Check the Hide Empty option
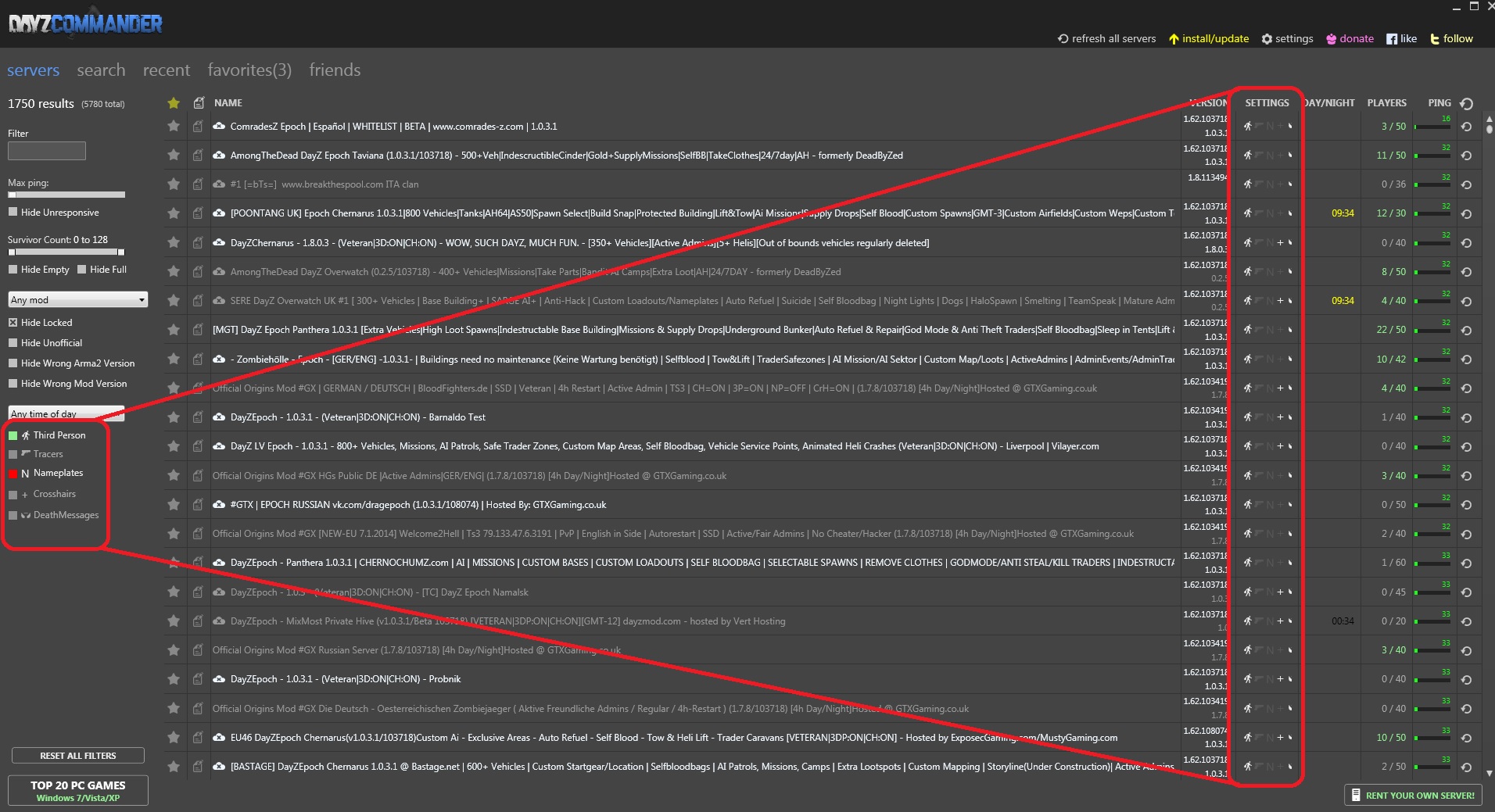This screenshot has width=1495, height=812. [x=13, y=270]
